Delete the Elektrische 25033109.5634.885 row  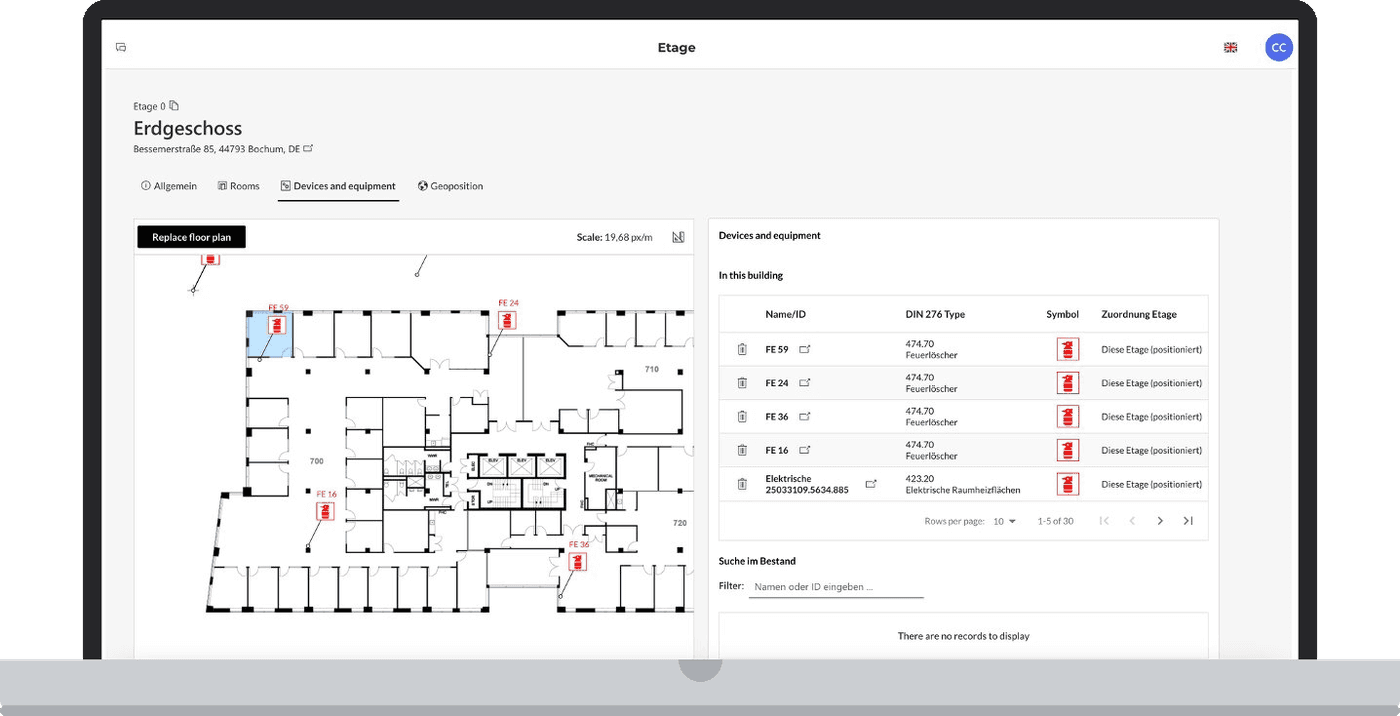pyautogui.click(x=742, y=484)
